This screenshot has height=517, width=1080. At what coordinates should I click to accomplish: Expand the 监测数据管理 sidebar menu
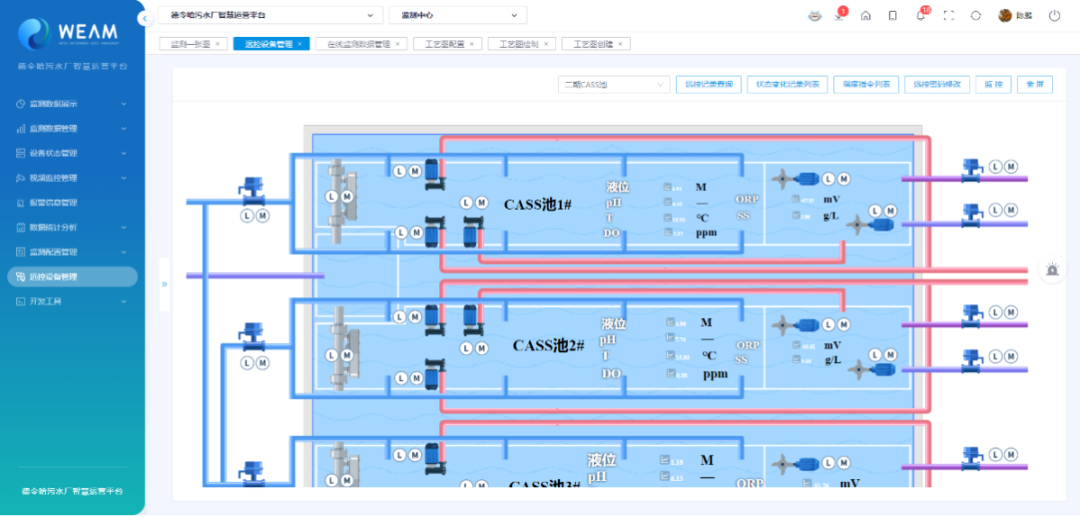pos(72,129)
